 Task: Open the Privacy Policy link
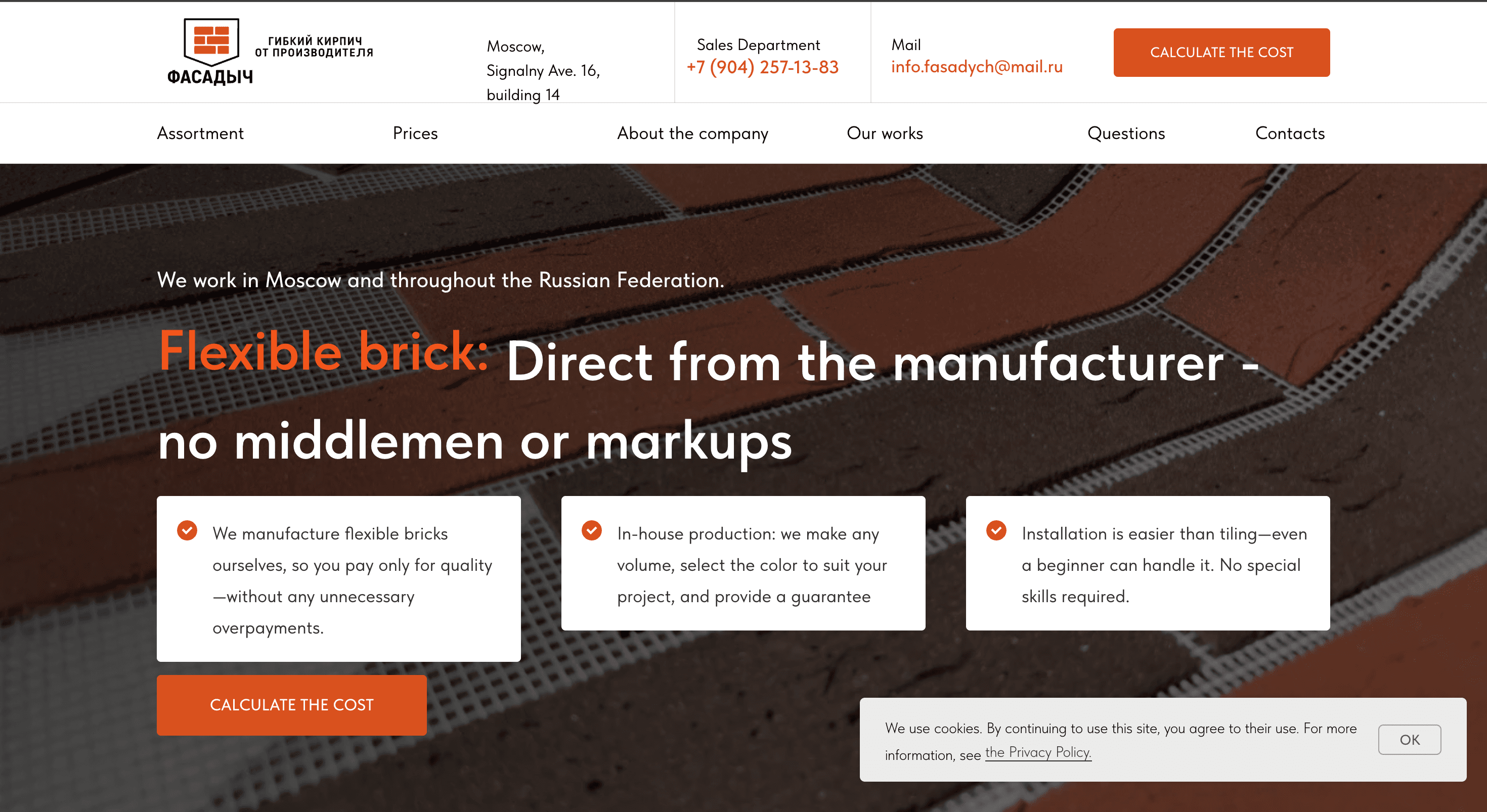coord(1038,752)
